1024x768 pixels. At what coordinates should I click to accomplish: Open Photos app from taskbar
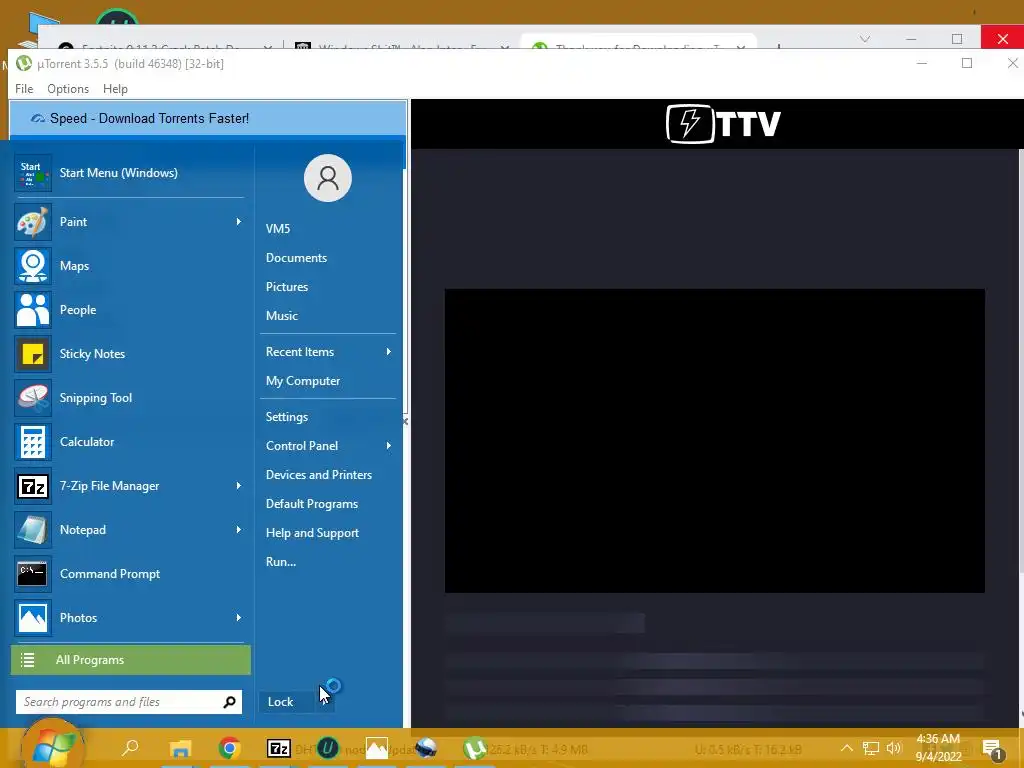click(376, 748)
